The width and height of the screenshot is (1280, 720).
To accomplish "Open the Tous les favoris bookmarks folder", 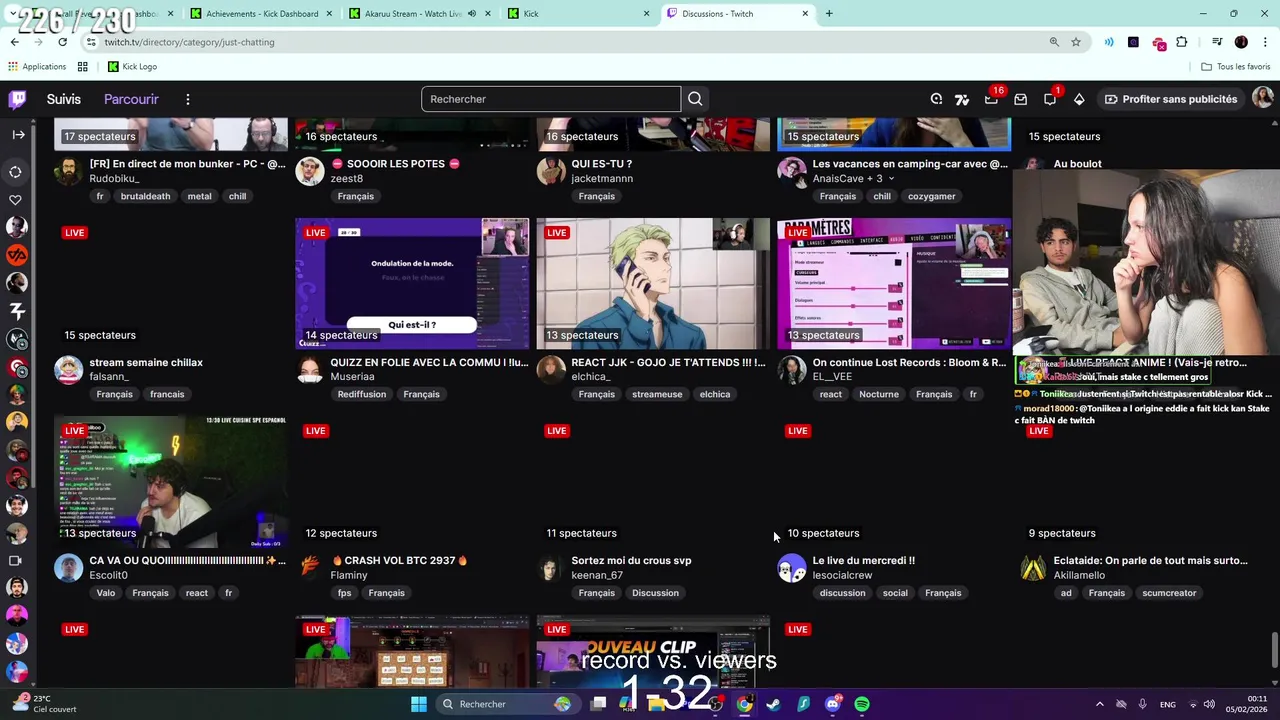I will 1236,67.
